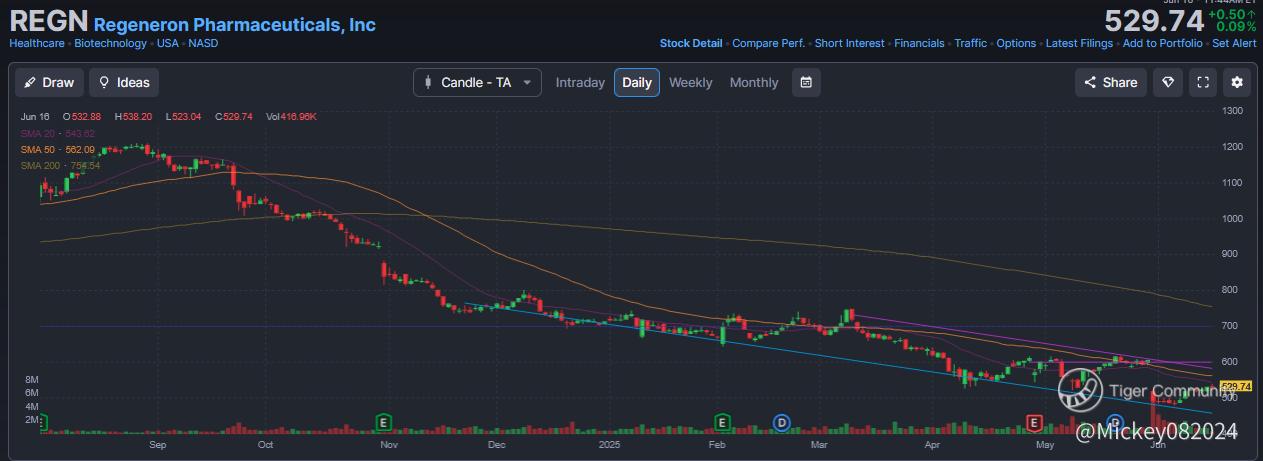Open the Short Interest page

pyautogui.click(x=849, y=43)
